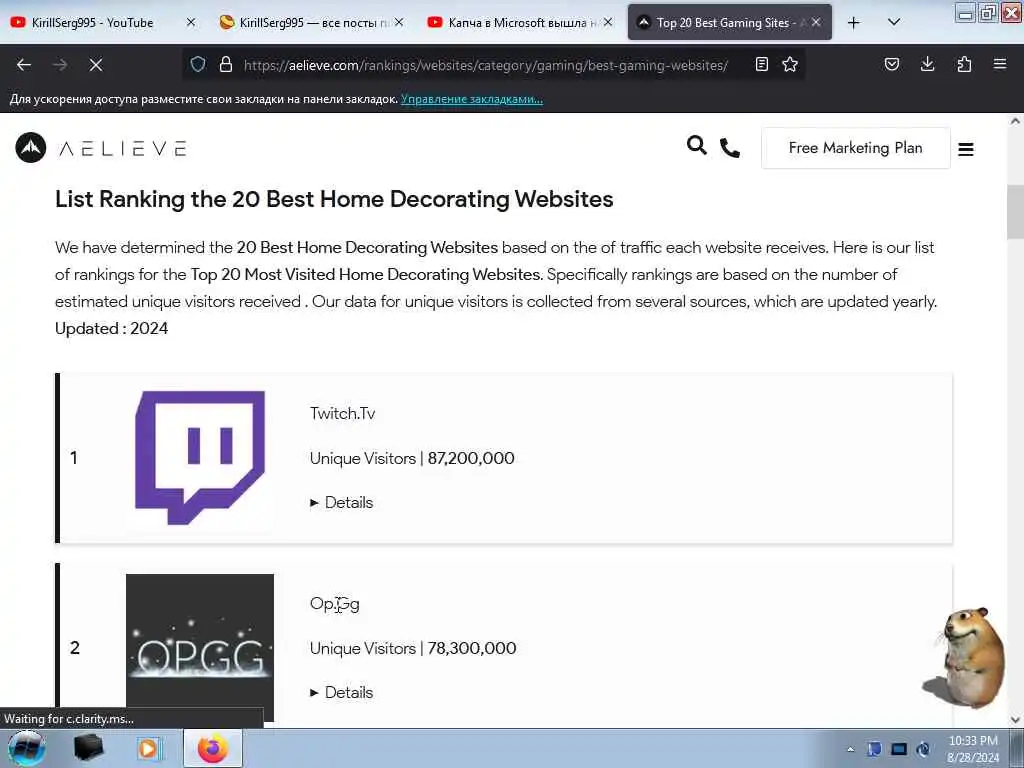
Task: Switch to KirillSerg995 все посты tab
Action: pos(306,23)
